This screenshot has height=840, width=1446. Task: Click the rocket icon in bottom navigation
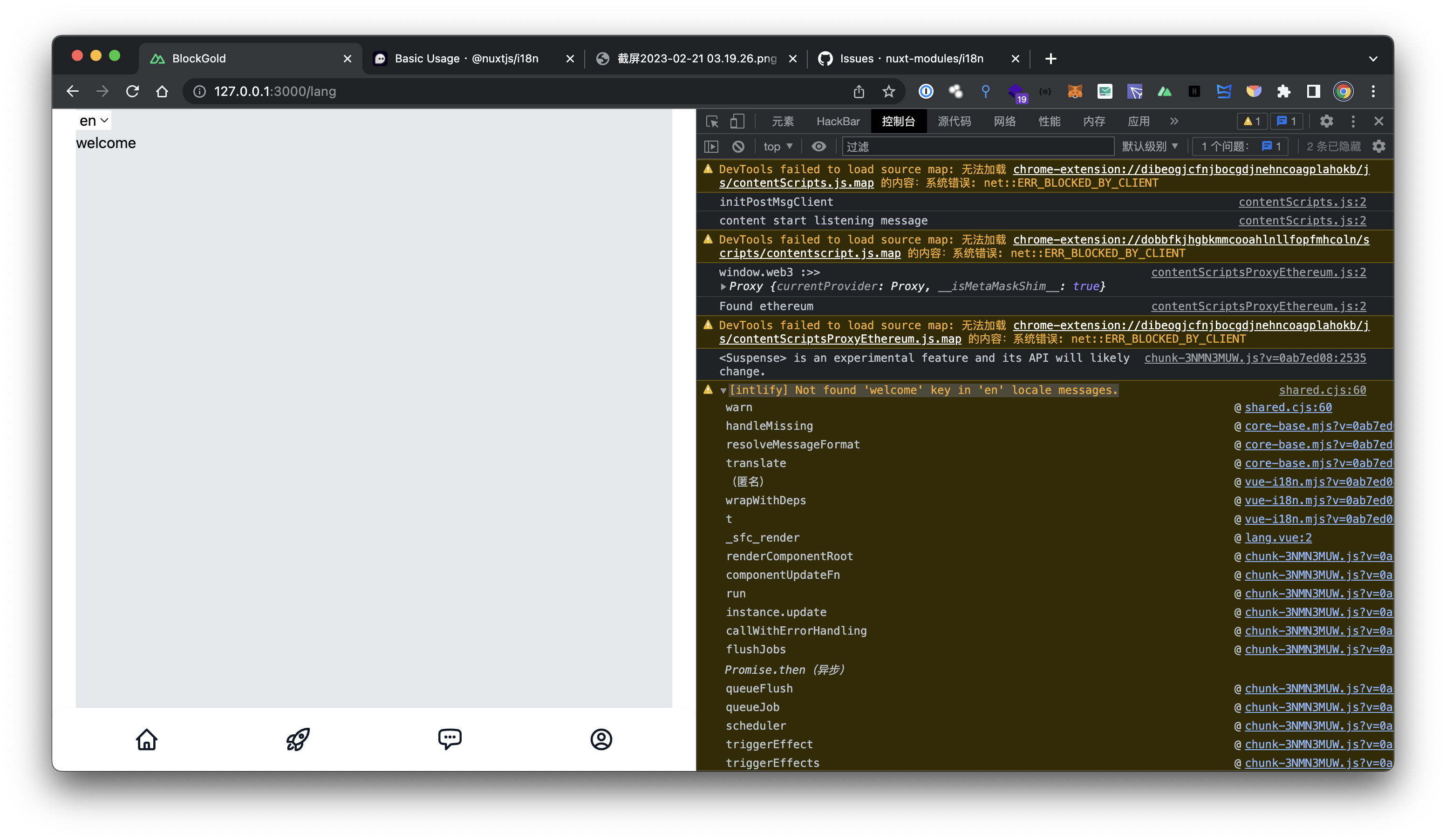pyautogui.click(x=298, y=739)
